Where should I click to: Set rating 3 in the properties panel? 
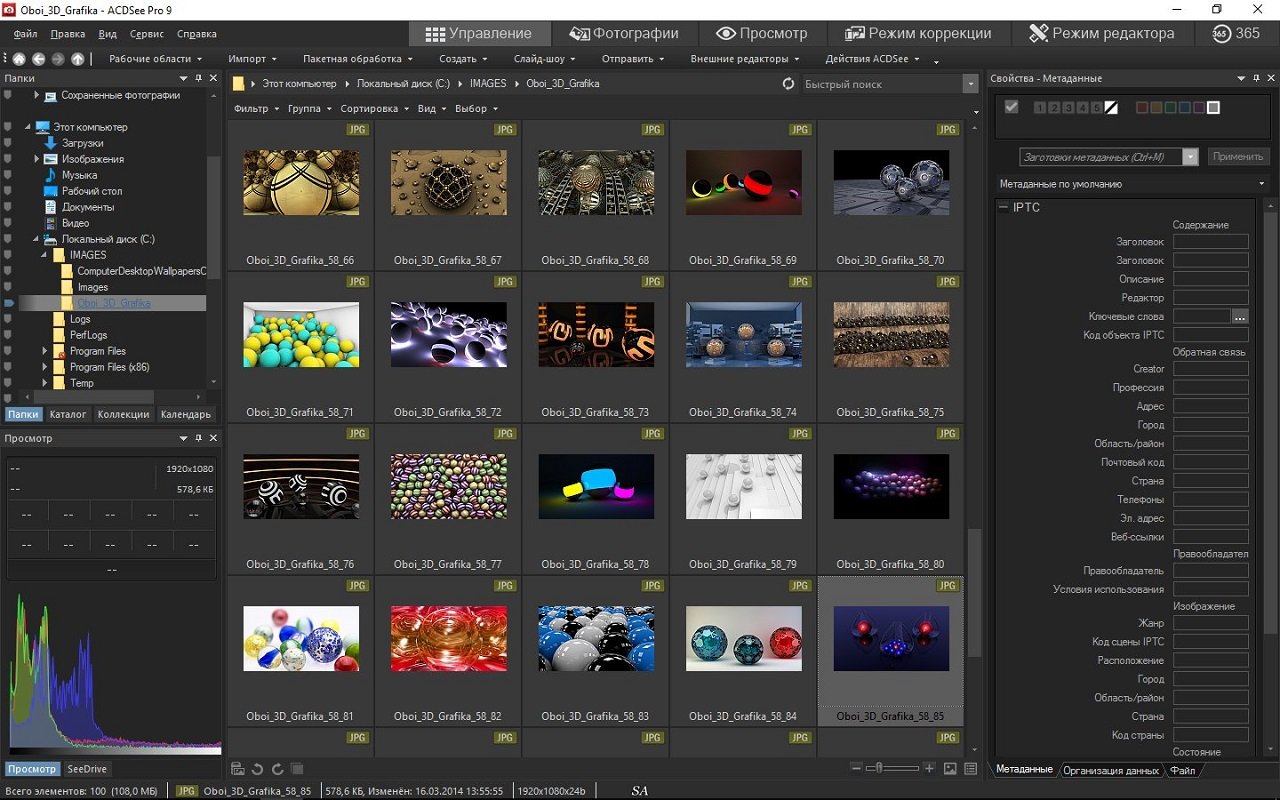[x=1069, y=108]
